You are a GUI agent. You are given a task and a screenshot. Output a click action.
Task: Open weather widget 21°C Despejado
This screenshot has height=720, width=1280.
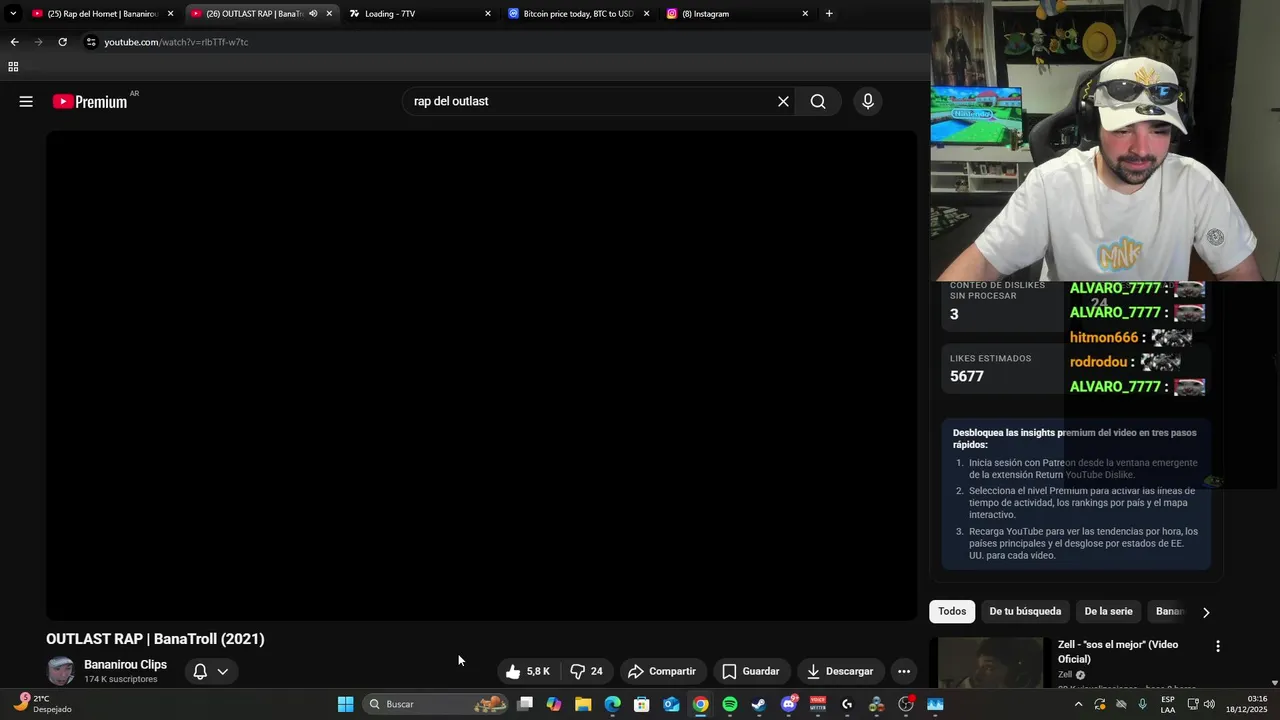click(x=42, y=704)
